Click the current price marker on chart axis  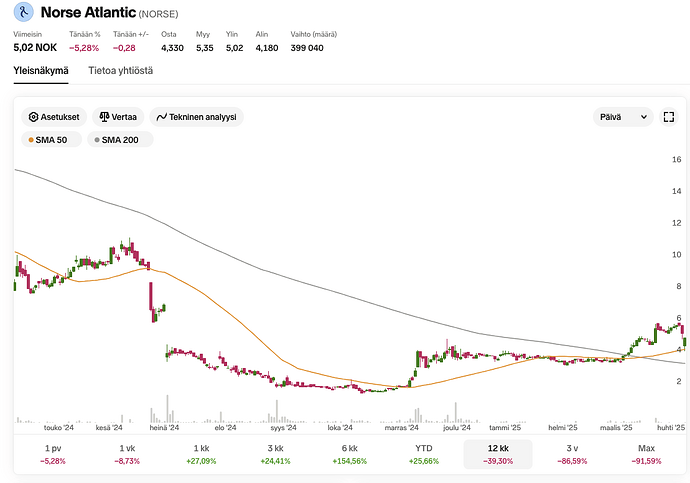681,349
